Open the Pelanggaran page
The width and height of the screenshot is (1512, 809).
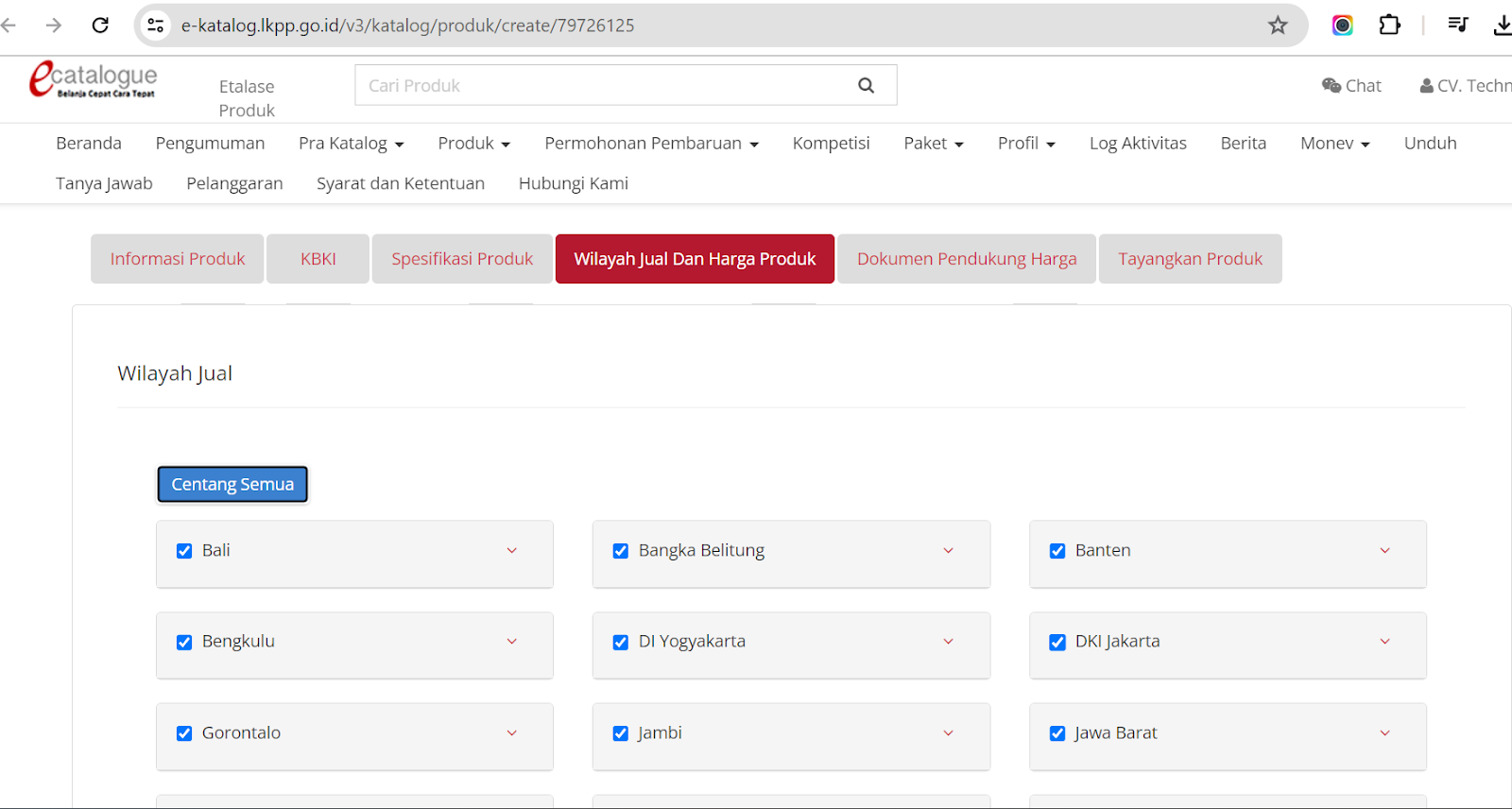[x=234, y=183]
